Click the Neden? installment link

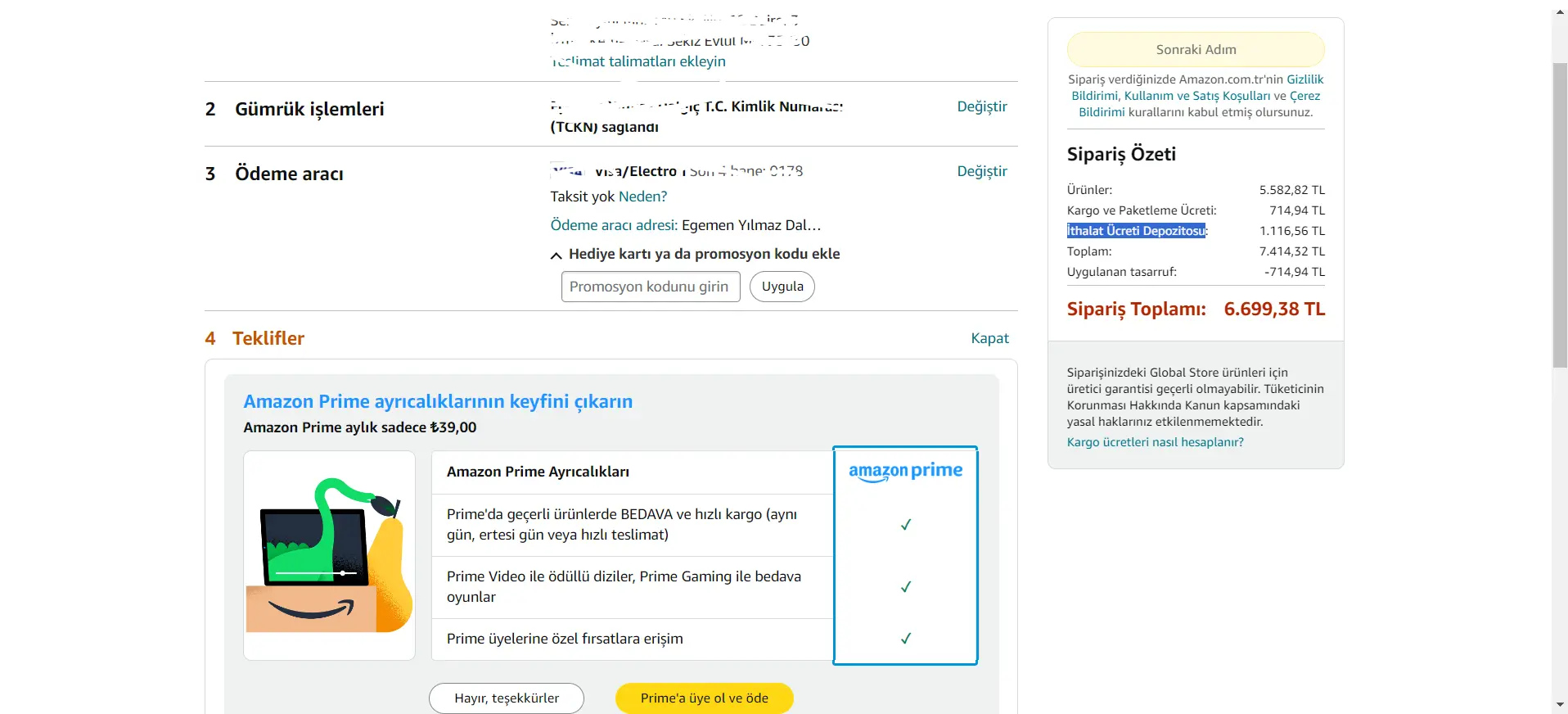pos(642,197)
